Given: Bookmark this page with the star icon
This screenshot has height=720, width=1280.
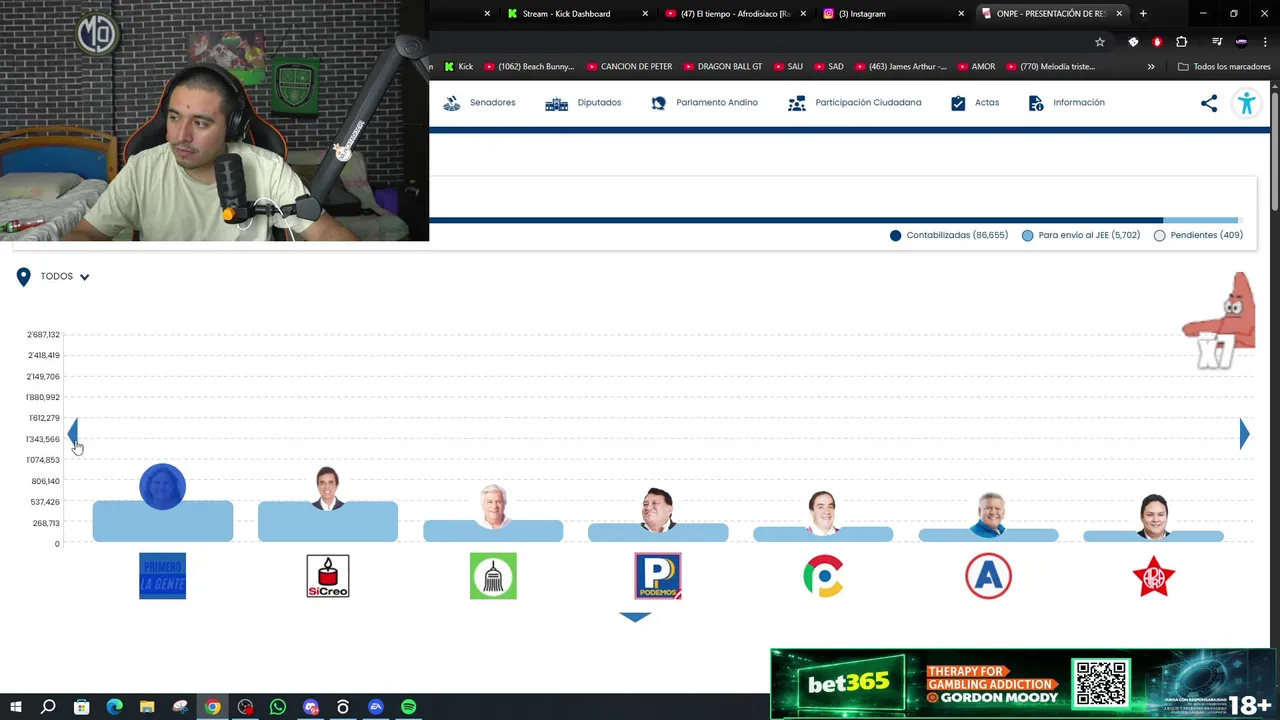Looking at the screenshot, I should [1100, 42].
